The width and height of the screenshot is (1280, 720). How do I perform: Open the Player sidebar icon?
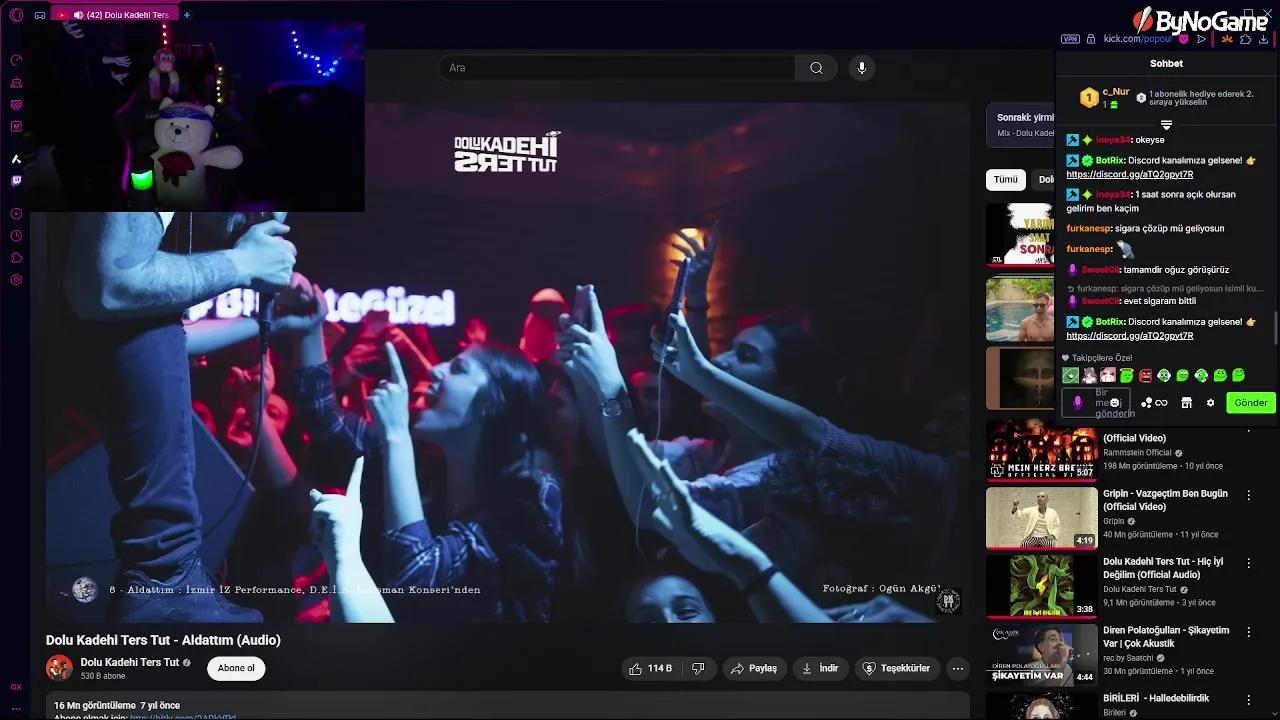pos(16,214)
